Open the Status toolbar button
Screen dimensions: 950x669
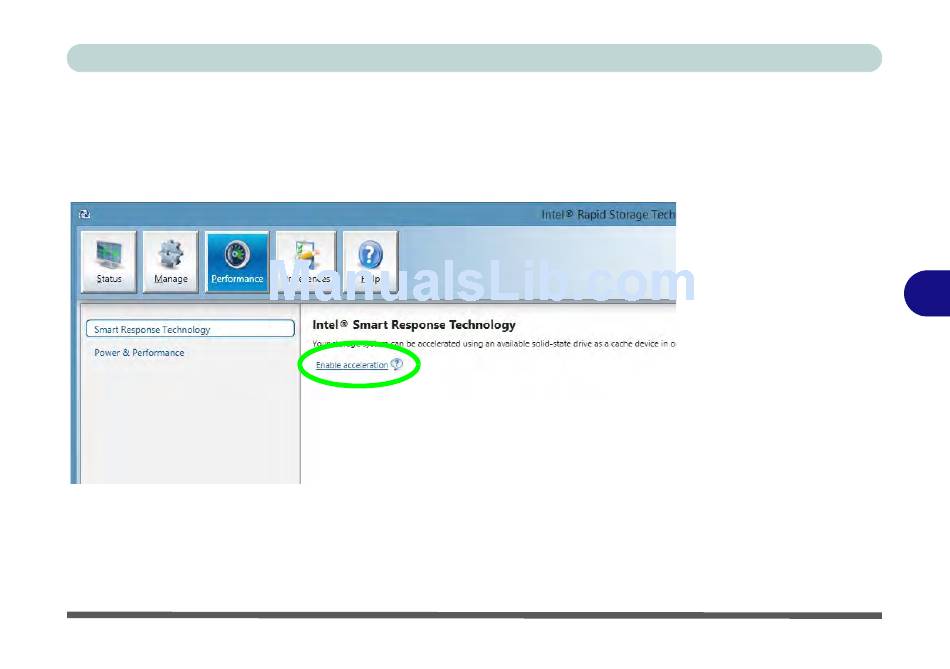109,261
